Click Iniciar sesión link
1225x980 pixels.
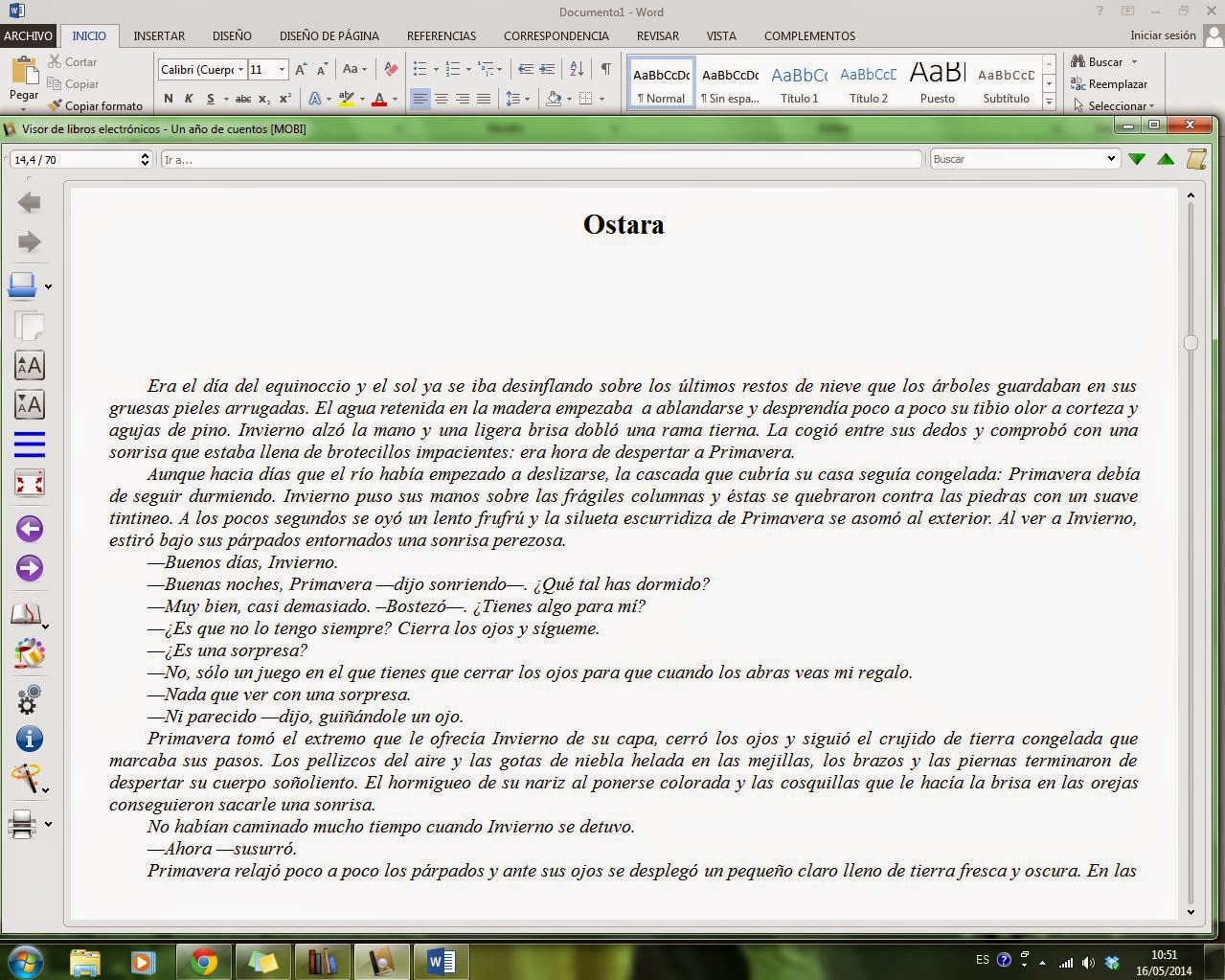tap(1163, 35)
